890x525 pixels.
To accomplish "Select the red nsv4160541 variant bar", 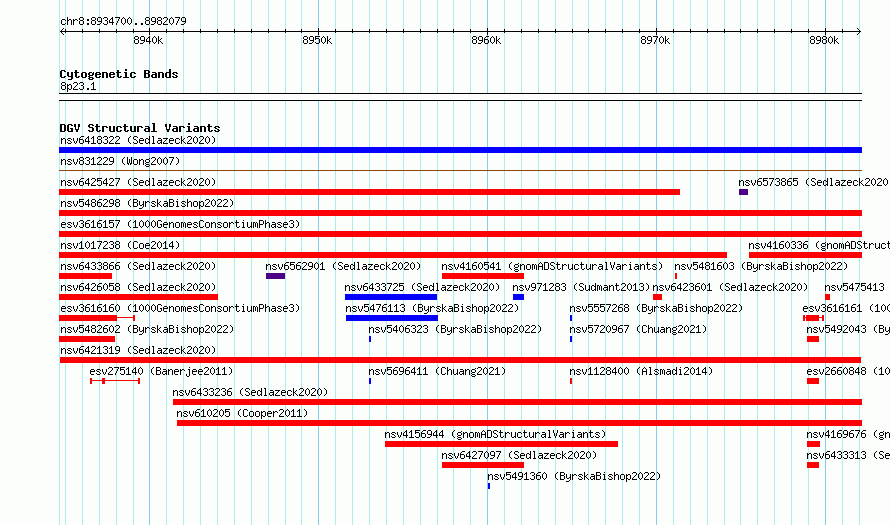I will click(482, 276).
